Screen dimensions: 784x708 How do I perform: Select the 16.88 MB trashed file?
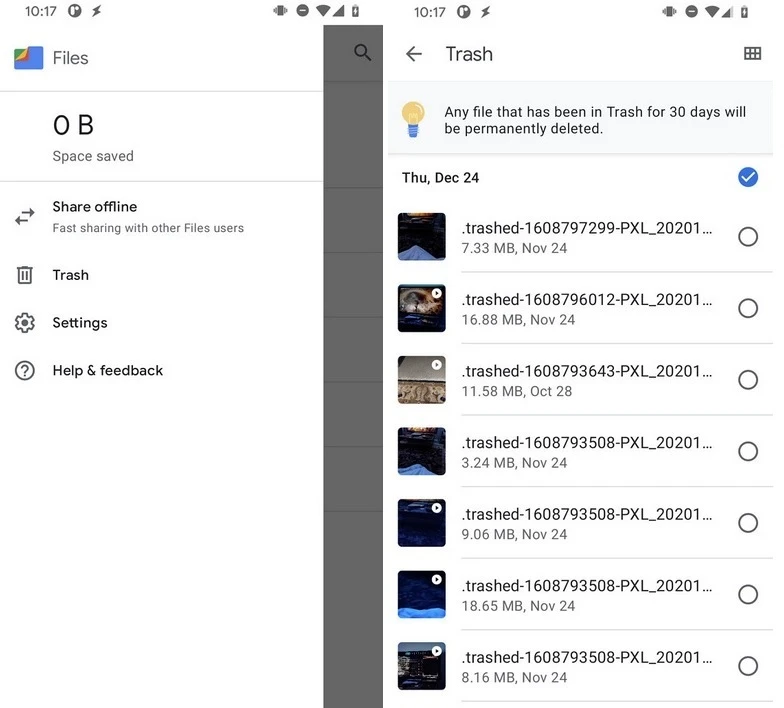(747, 308)
